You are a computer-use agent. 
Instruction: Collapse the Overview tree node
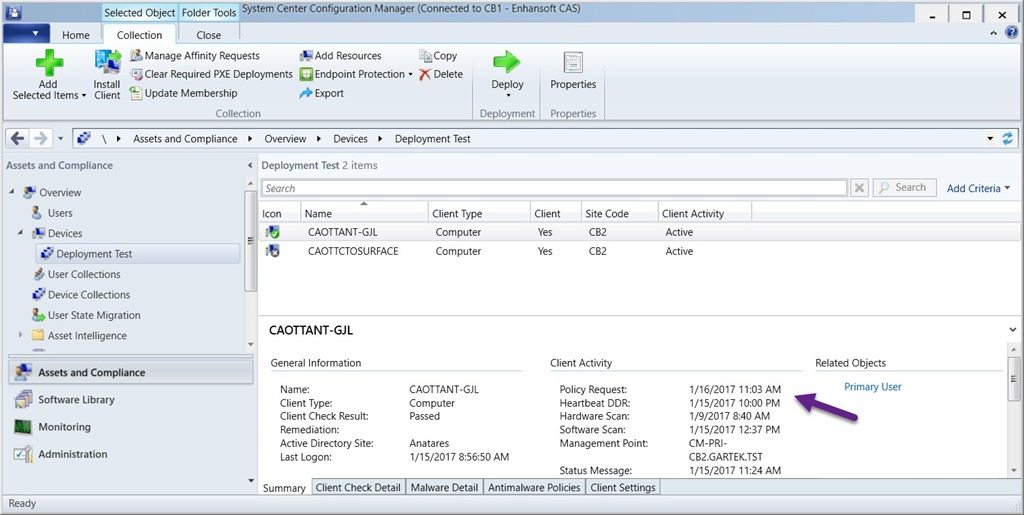coord(12,192)
